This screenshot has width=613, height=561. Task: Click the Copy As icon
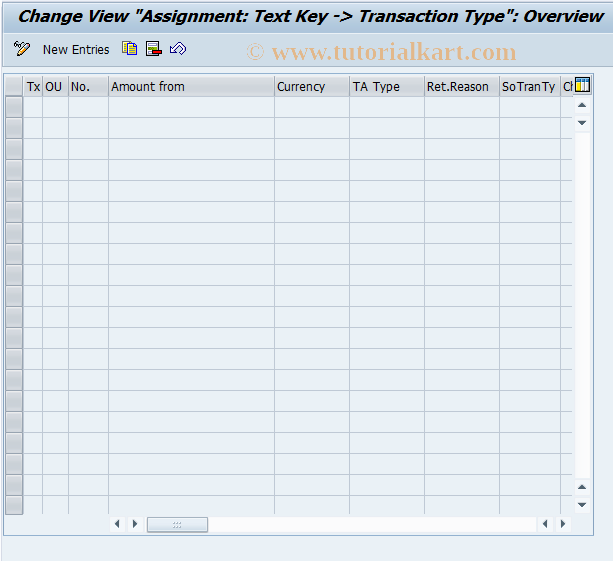tap(129, 48)
